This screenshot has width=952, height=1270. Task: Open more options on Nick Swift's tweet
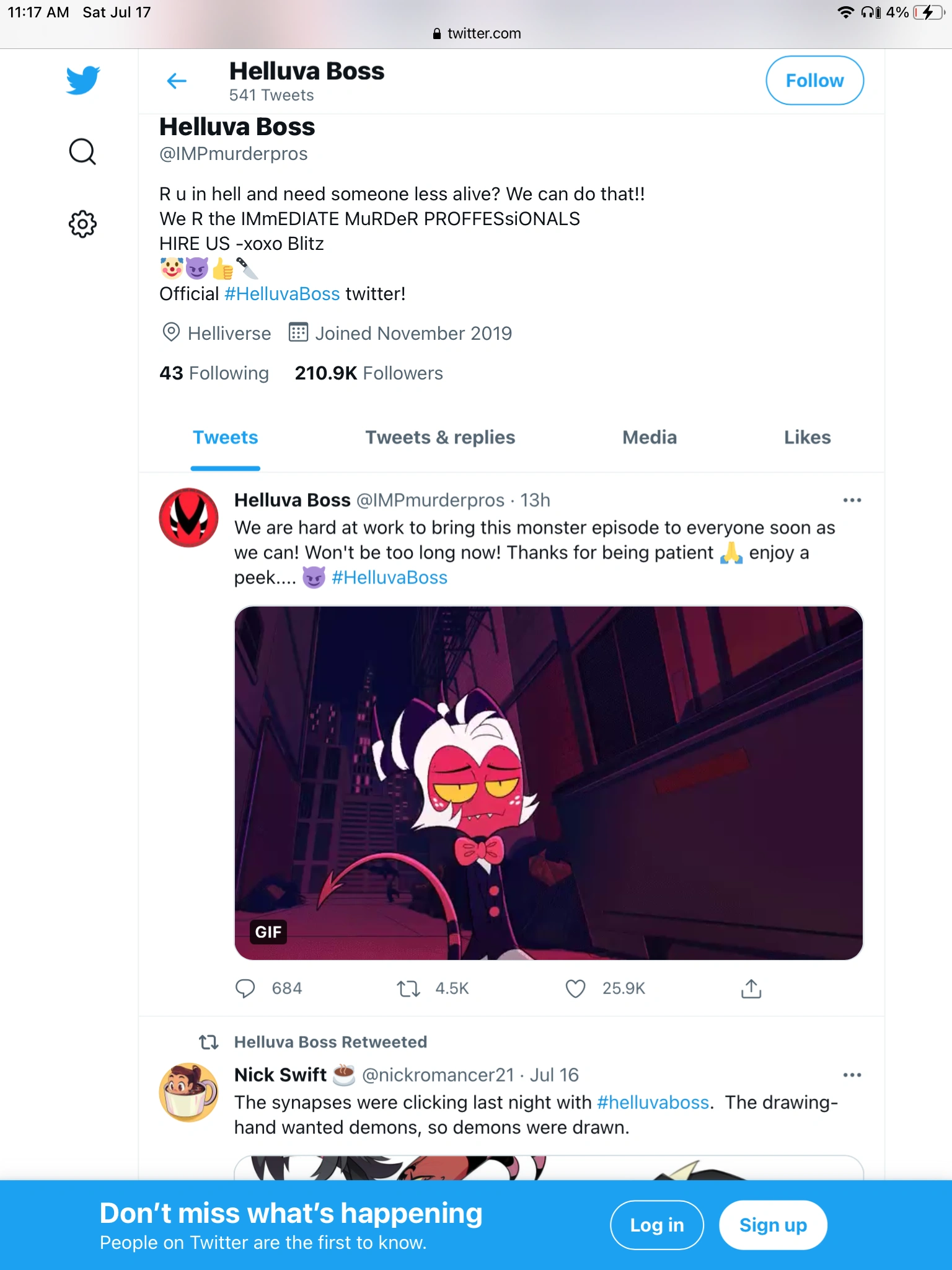(853, 1075)
